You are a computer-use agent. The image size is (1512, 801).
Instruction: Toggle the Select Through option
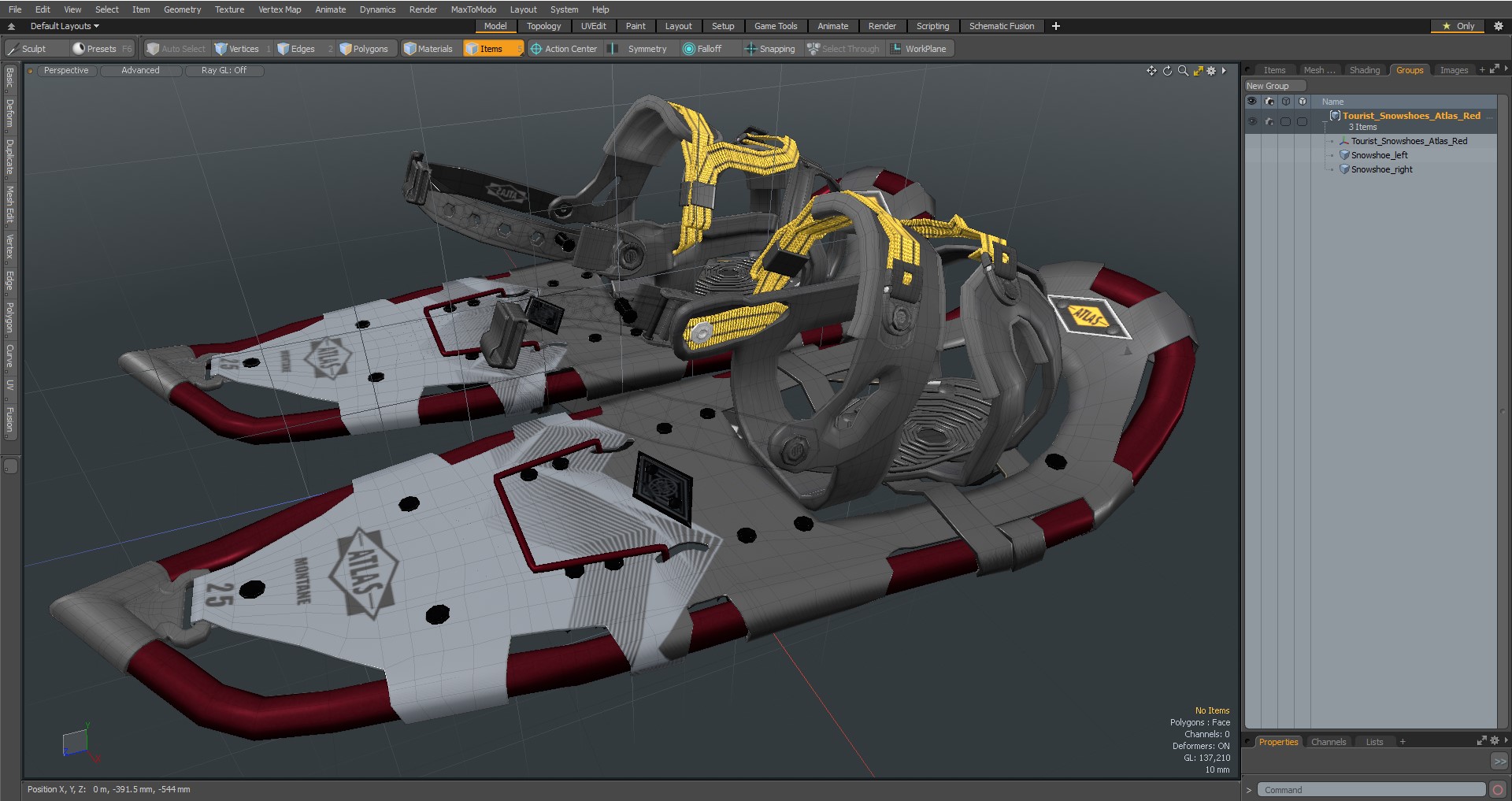pyautogui.click(x=843, y=49)
